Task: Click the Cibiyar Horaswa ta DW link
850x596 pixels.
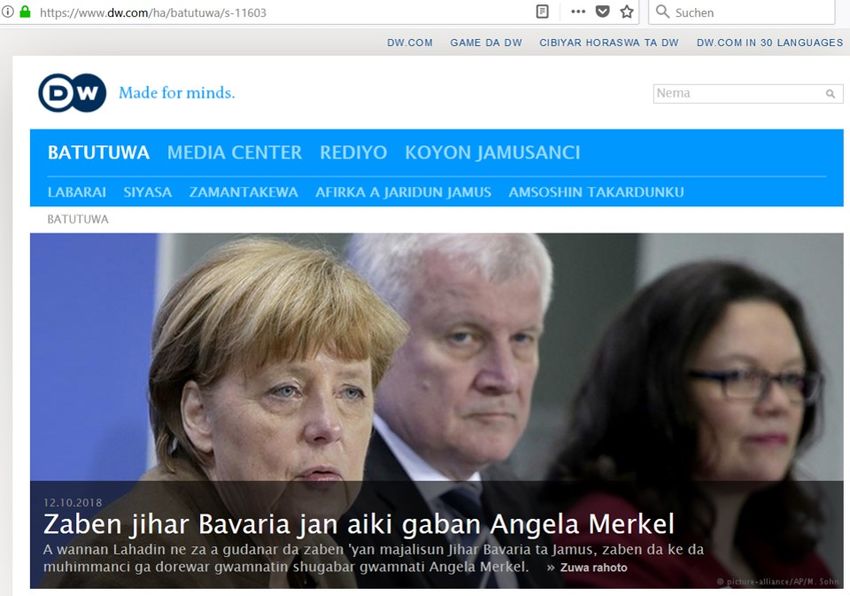Action: pos(608,43)
